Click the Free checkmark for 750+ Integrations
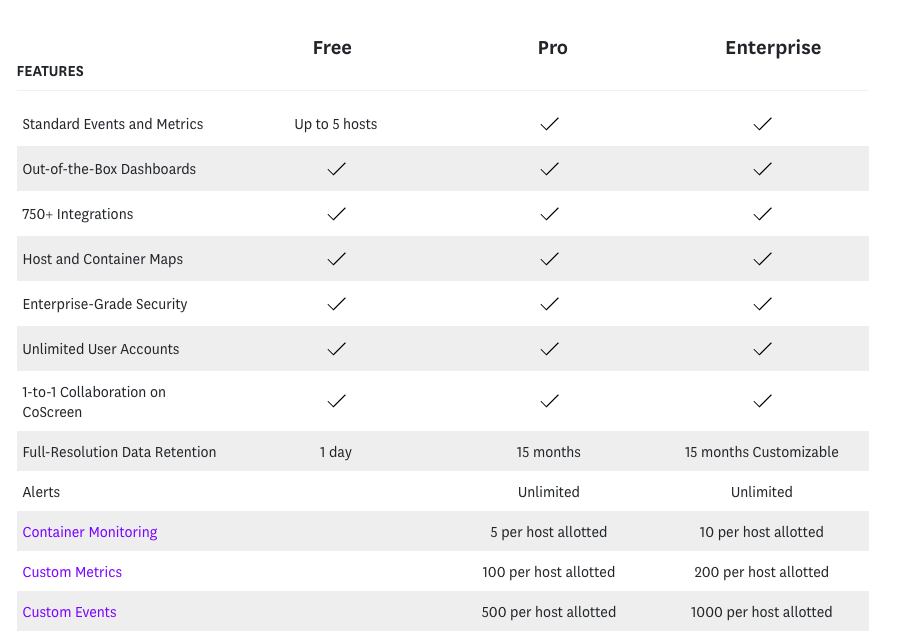Screen dimensions: 907x638 pyautogui.click(x=337, y=214)
